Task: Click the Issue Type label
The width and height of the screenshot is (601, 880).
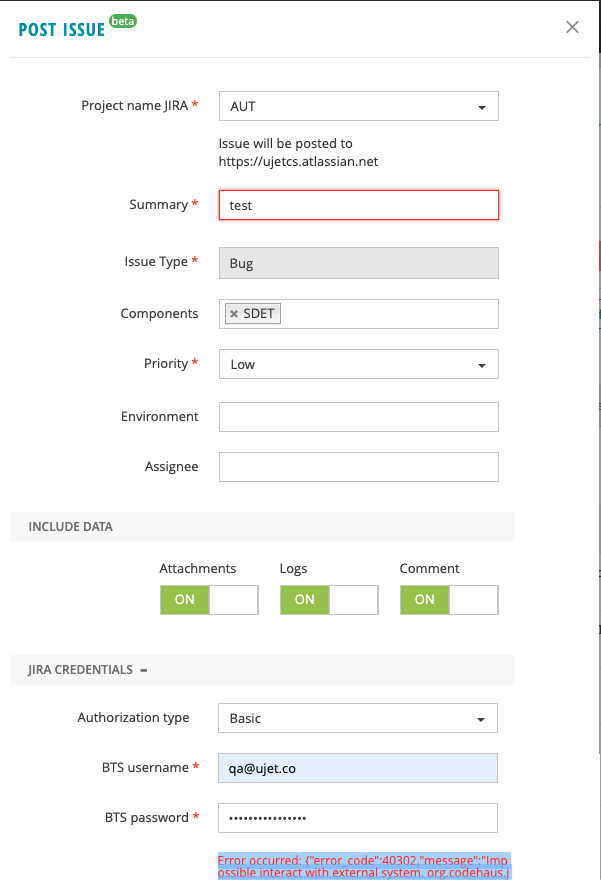Action: (x=156, y=262)
